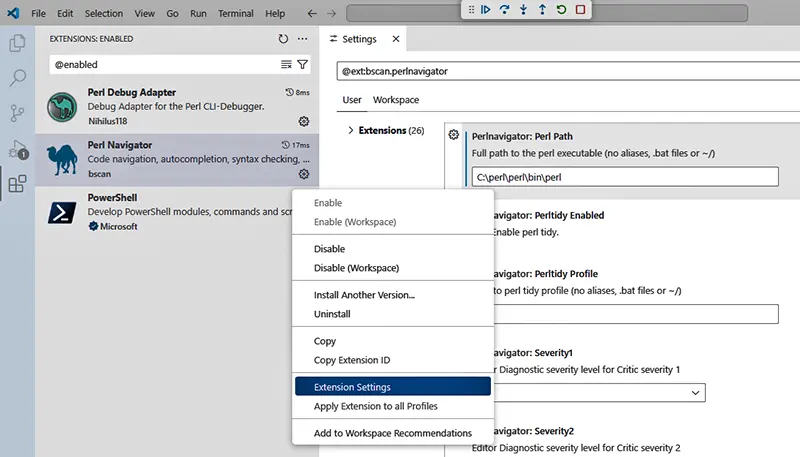Clear extensions search results
Viewport: 800px width, 457px height.
tap(286, 64)
